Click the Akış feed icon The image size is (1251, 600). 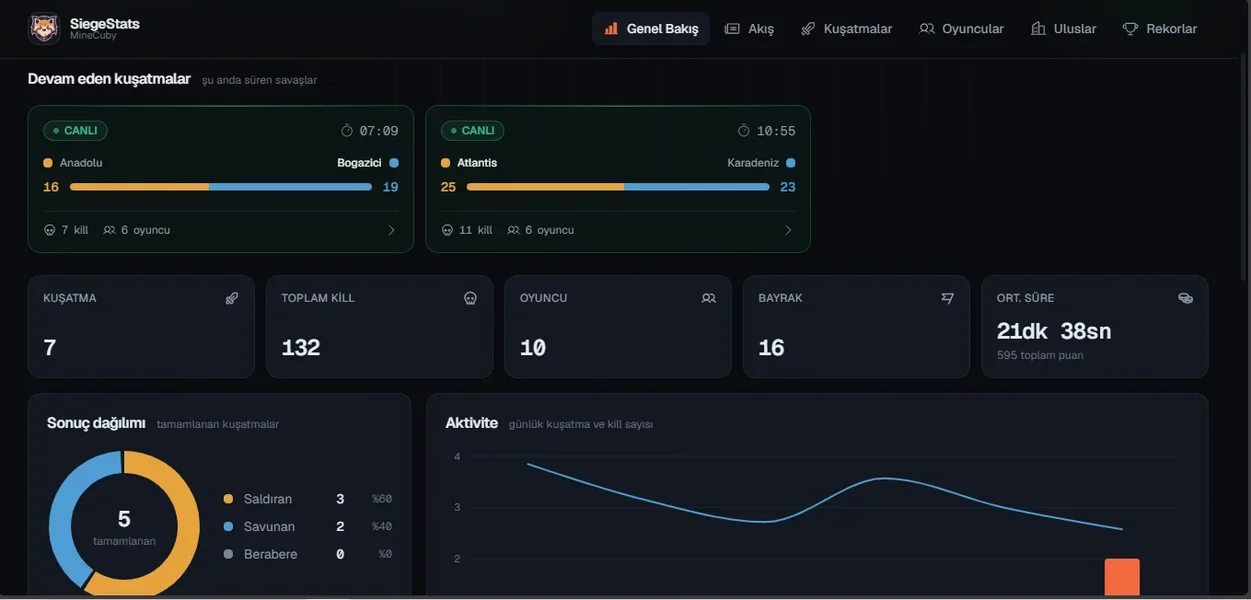point(732,29)
